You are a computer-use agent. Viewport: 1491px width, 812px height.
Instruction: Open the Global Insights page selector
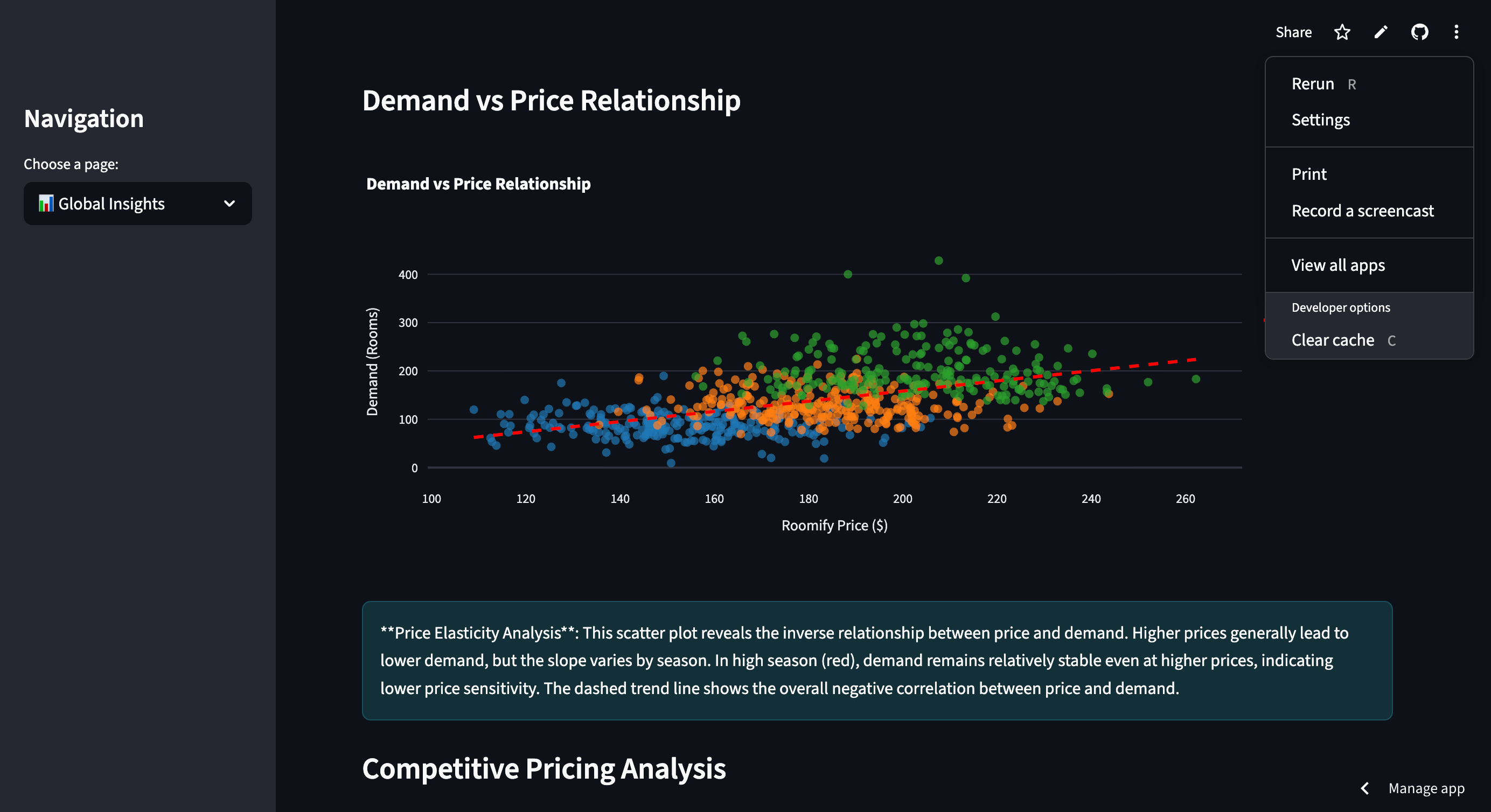pyautogui.click(x=137, y=204)
